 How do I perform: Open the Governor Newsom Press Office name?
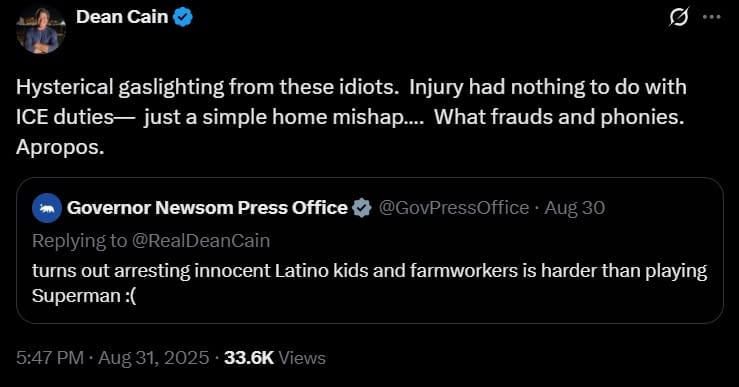(x=207, y=208)
